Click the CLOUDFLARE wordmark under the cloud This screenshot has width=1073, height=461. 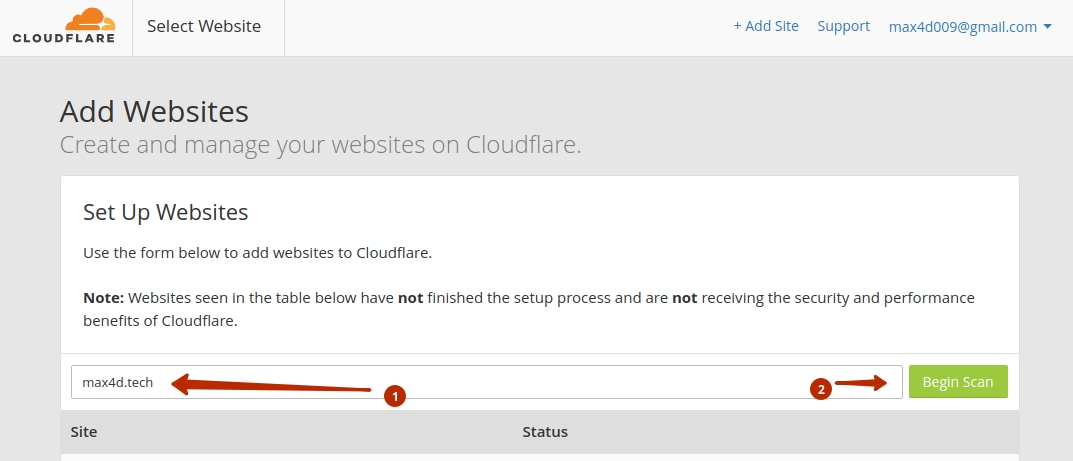pyautogui.click(x=64, y=38)
